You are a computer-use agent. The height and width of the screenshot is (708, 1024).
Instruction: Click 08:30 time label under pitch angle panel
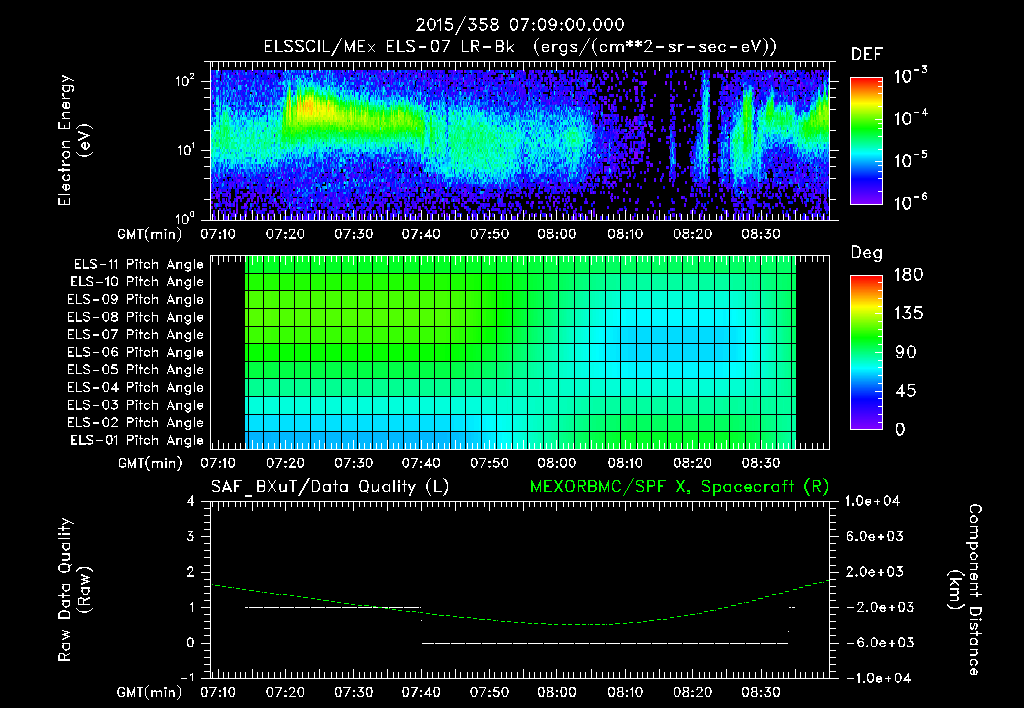point(760,463)
